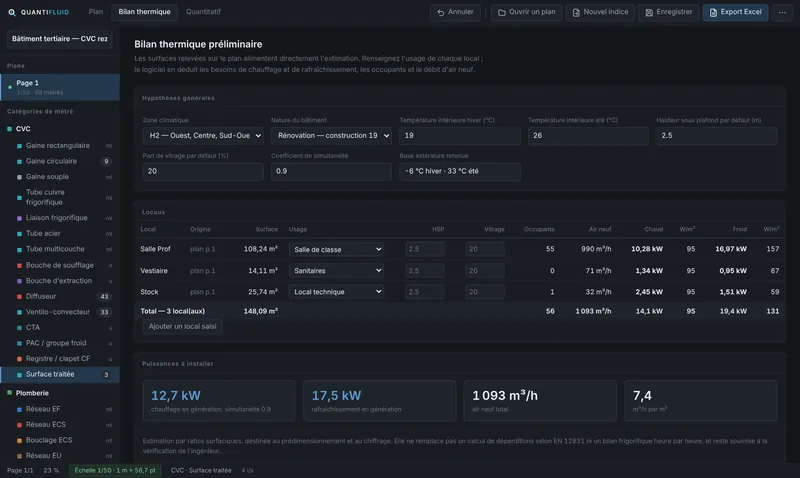Click the Échelle 1/50 status bar badge
The height and width of the screenshot is (478, 800).
tap(115, 470)
